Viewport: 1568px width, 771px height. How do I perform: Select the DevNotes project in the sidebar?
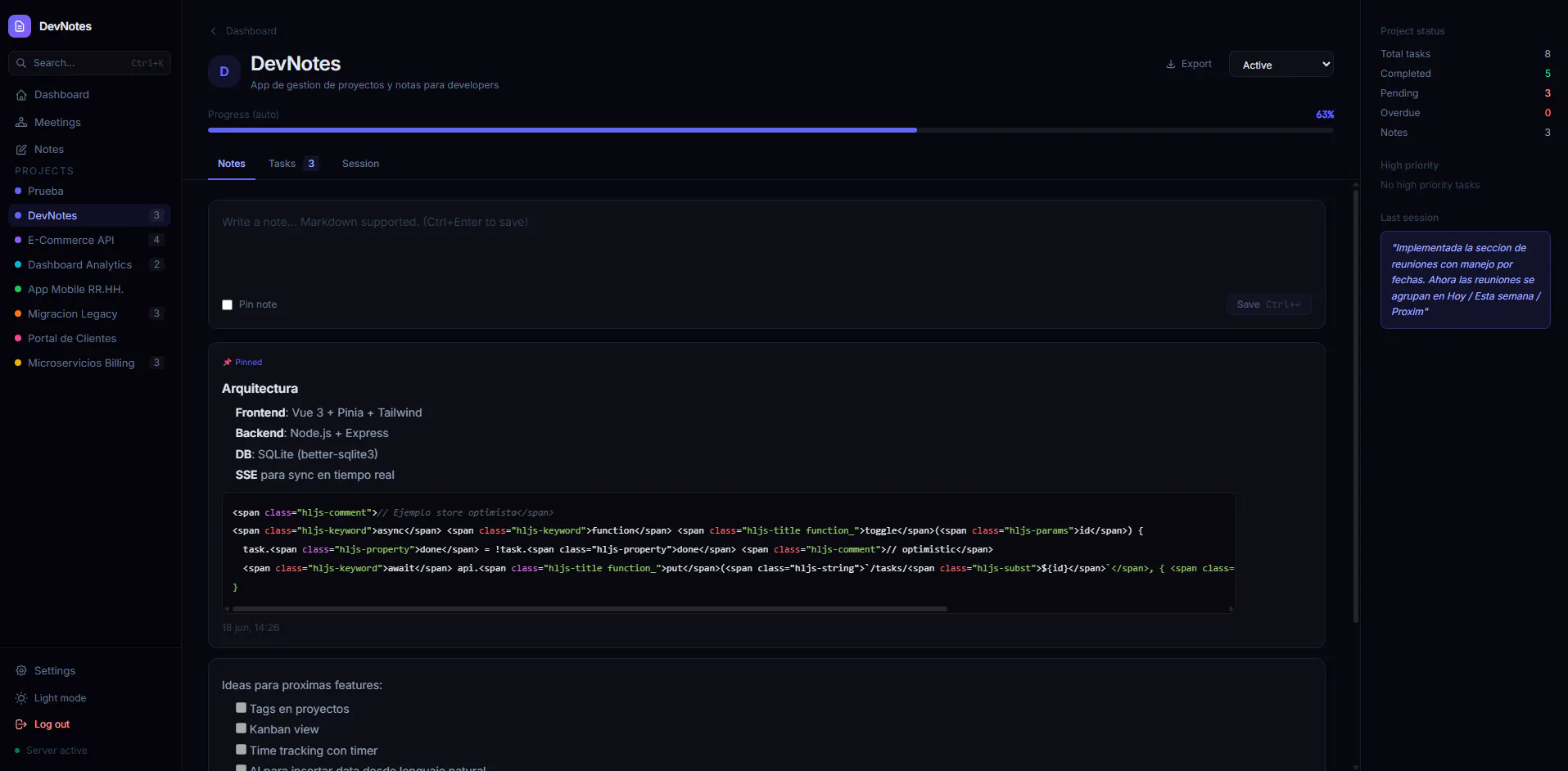point(89,215)
